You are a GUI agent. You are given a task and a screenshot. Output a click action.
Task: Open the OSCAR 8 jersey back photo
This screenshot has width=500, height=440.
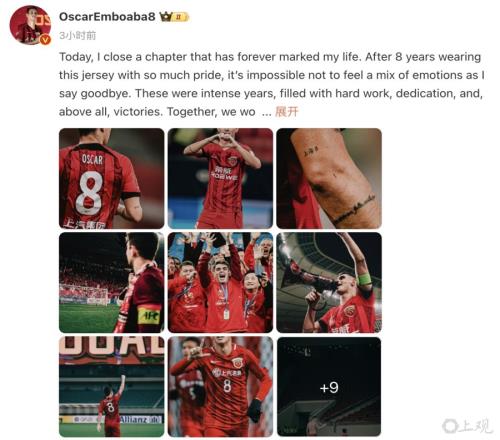point(112,178)
